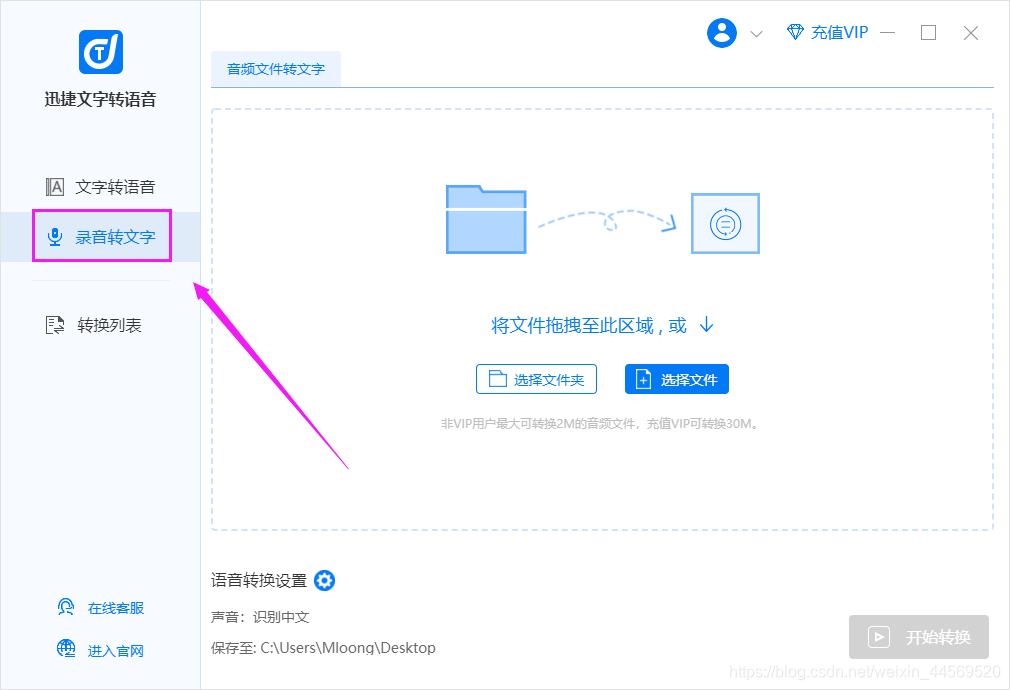Select 录音转文字 in the sidebar
The height and width of the screenshot is (690, 1010).
pyautogui.click(x=100, y=236)
